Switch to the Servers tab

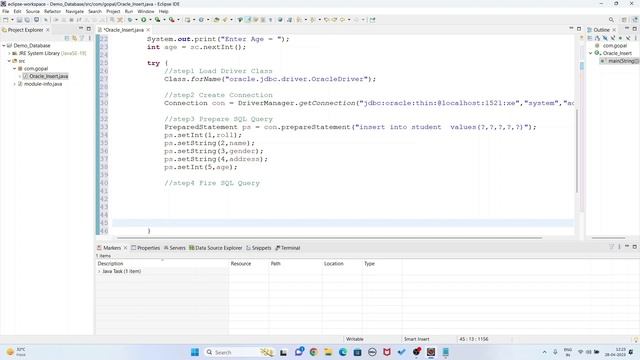(175, 248)
